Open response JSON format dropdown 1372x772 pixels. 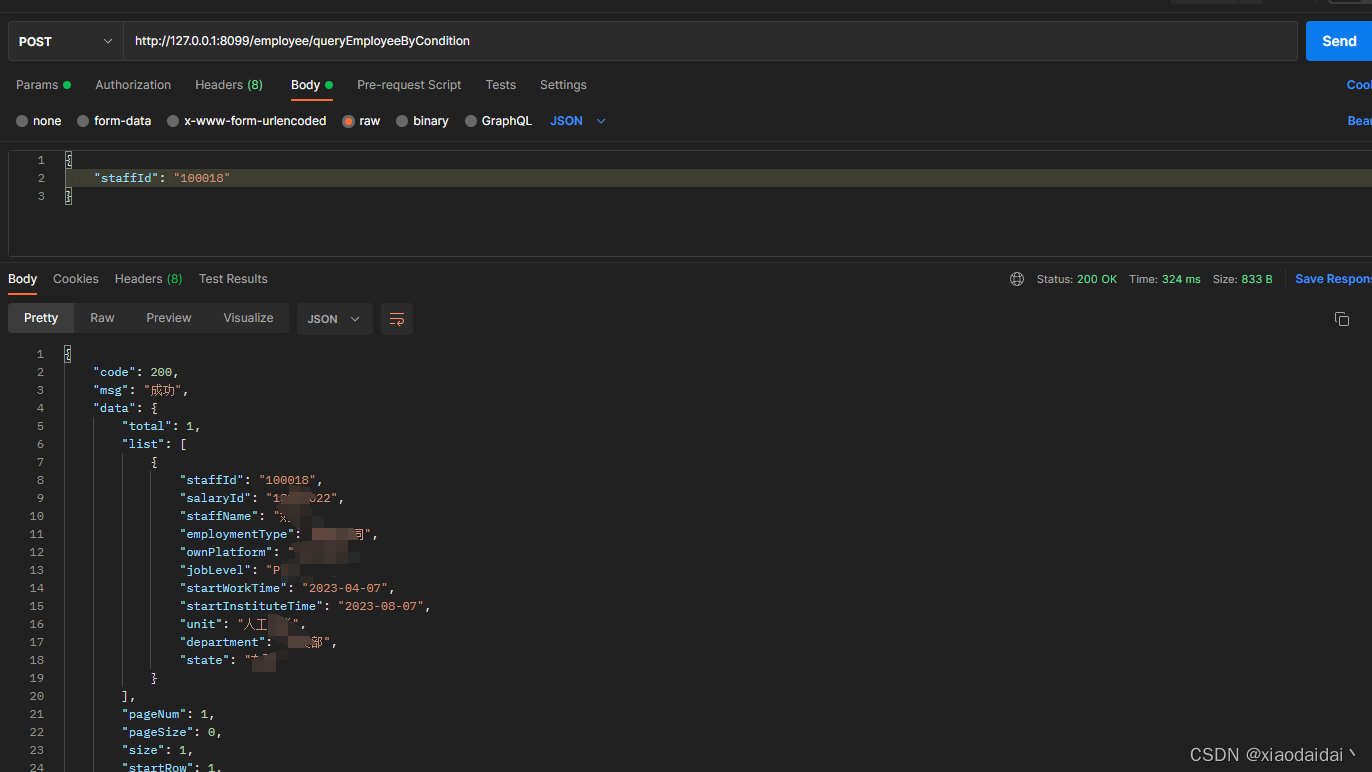pos(334,319)
